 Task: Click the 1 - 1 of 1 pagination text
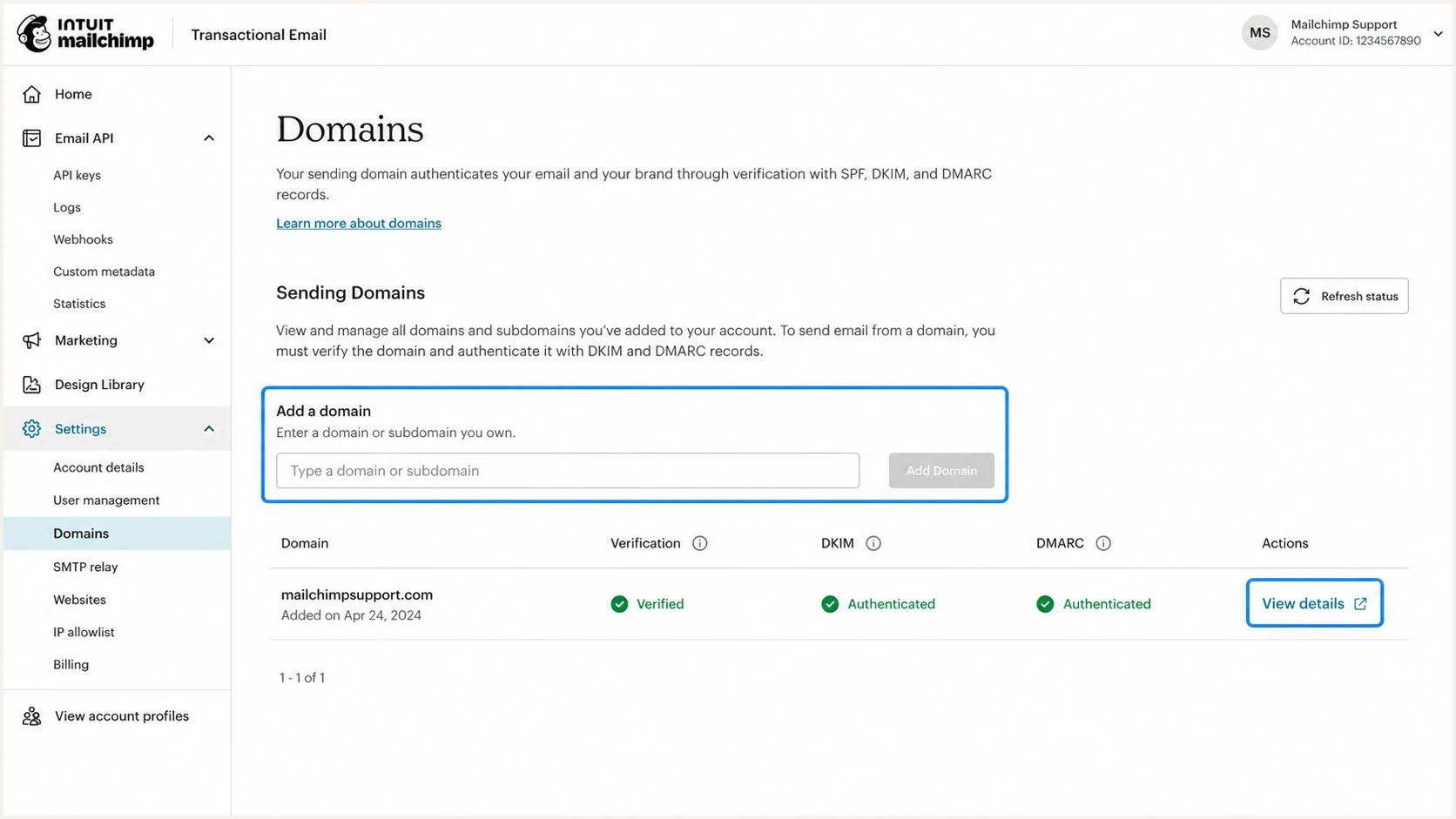(x=302, y=678)
